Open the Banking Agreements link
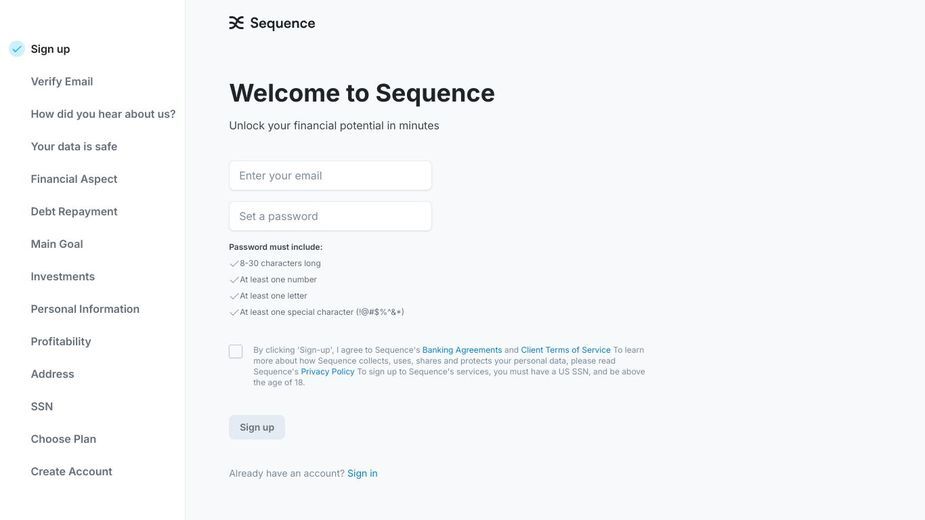 point(462,350)
